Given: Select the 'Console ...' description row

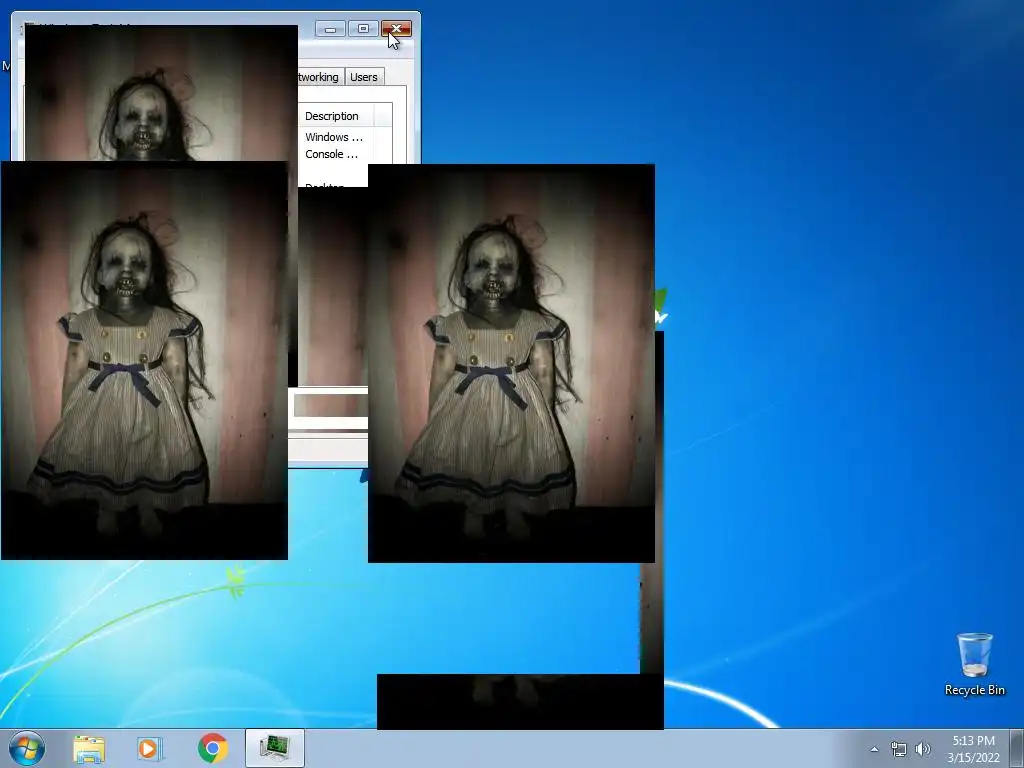Looking at the screenshot, I should click(332, 154).
